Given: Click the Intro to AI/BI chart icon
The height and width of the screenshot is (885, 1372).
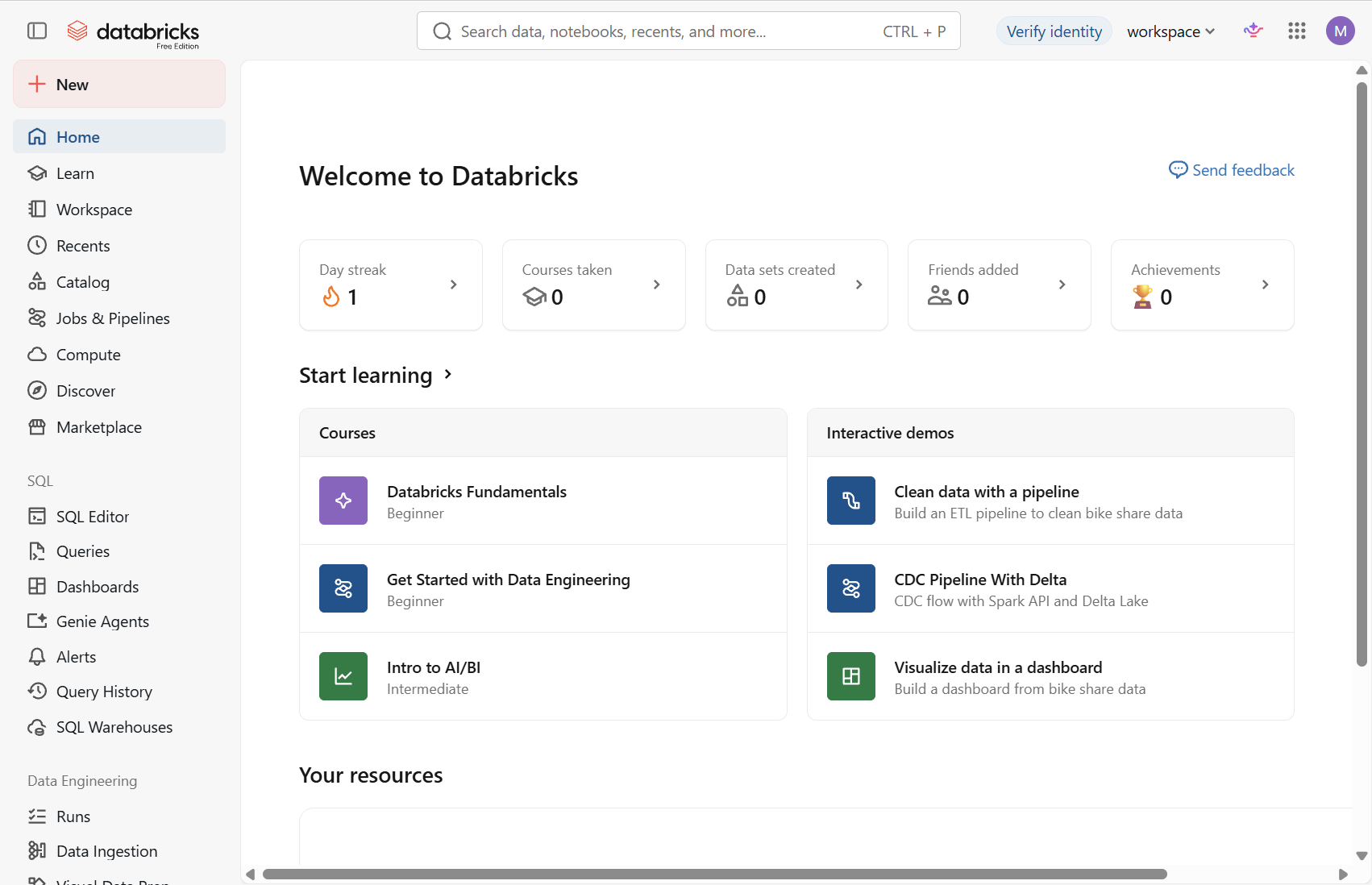Looking at the screenshot, I should [343, 676].
